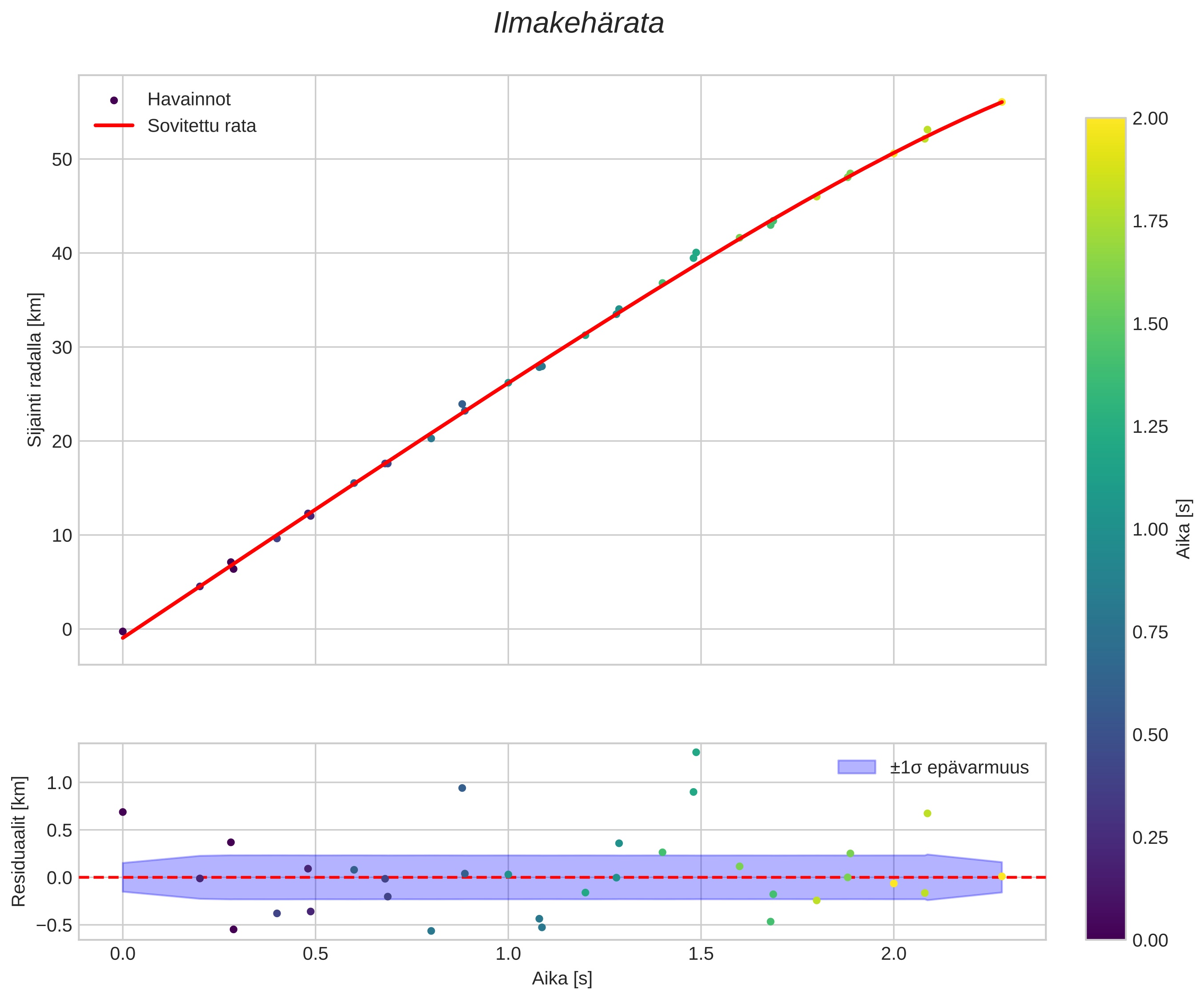Click the x-axis tick label 1.5
The width and height of the screenshot is (1204, 999).
[x=701, y=953]
